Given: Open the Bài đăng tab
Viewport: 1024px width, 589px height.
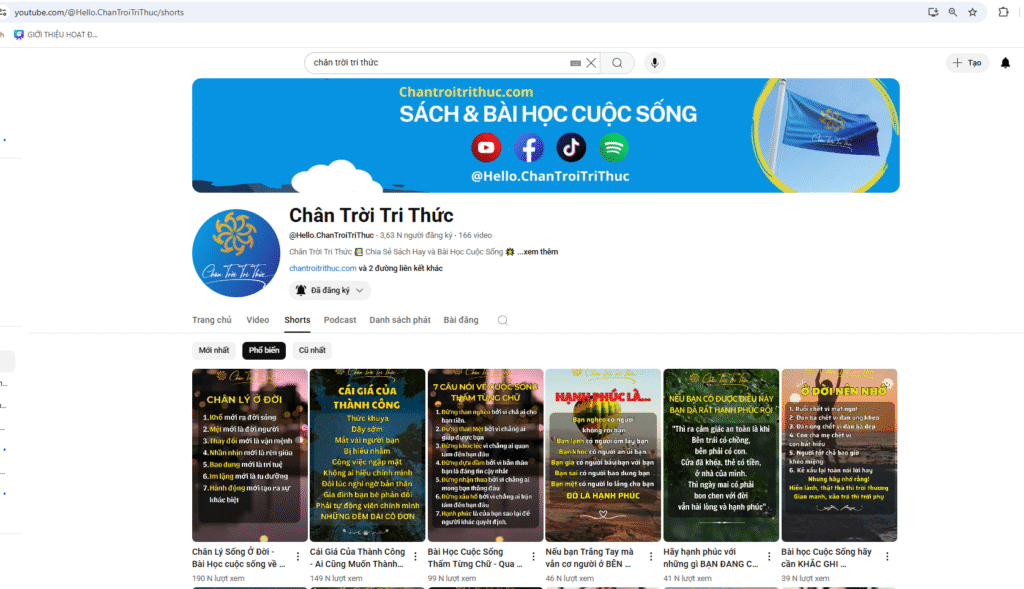Looking at the screenshot, I should (x=461, y=320).
